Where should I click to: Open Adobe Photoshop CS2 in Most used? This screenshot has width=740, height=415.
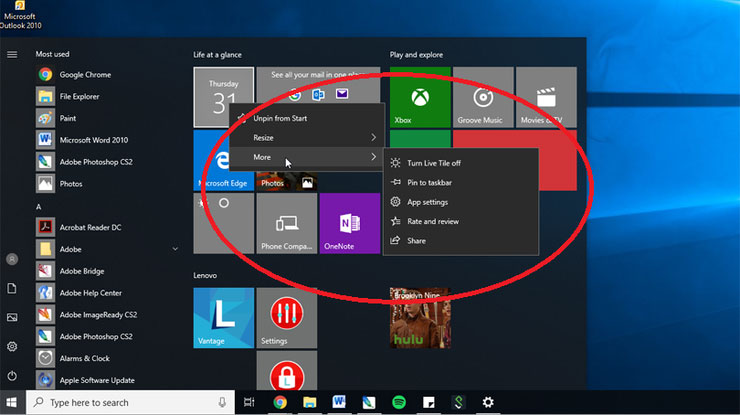pos(96,161)
